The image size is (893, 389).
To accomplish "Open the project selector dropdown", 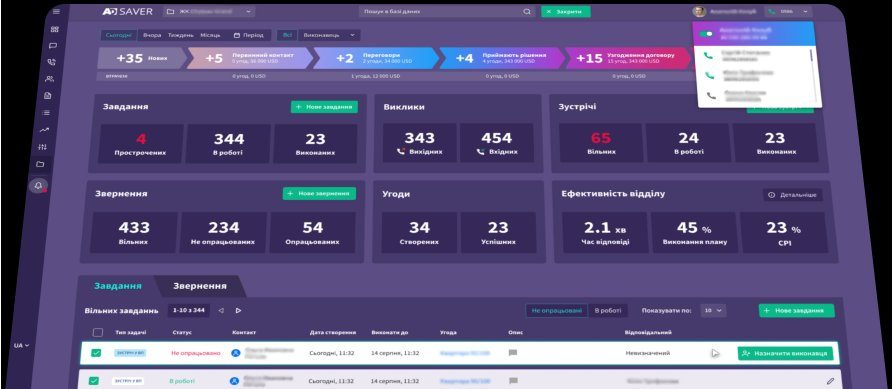I will coord(210,11).
